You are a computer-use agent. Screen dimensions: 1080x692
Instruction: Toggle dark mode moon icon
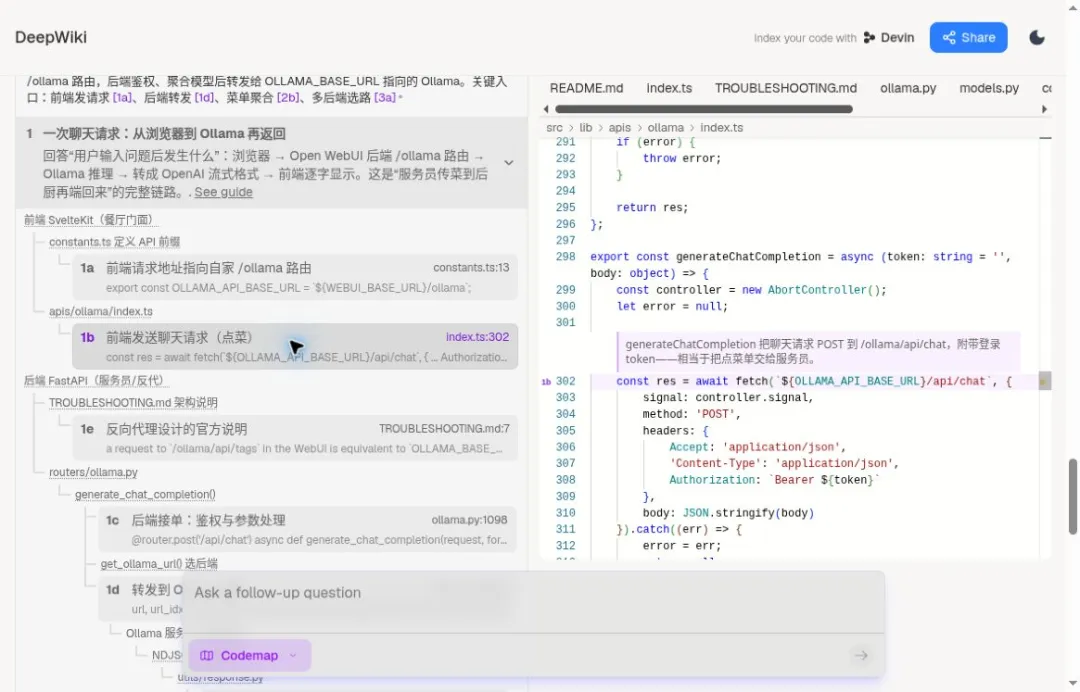pos(1036,38)
